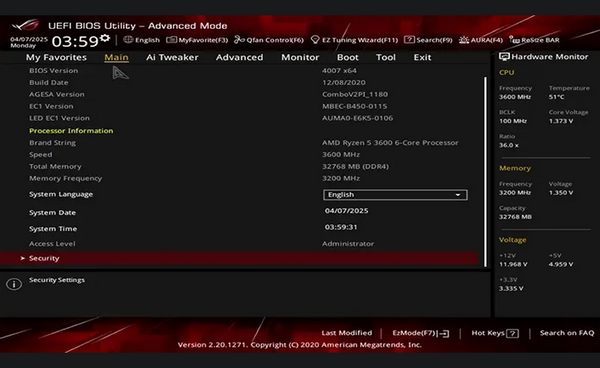Select the System Date value 04/07/2025
This screenshot has height=368, width=600.
pos(347,211)
